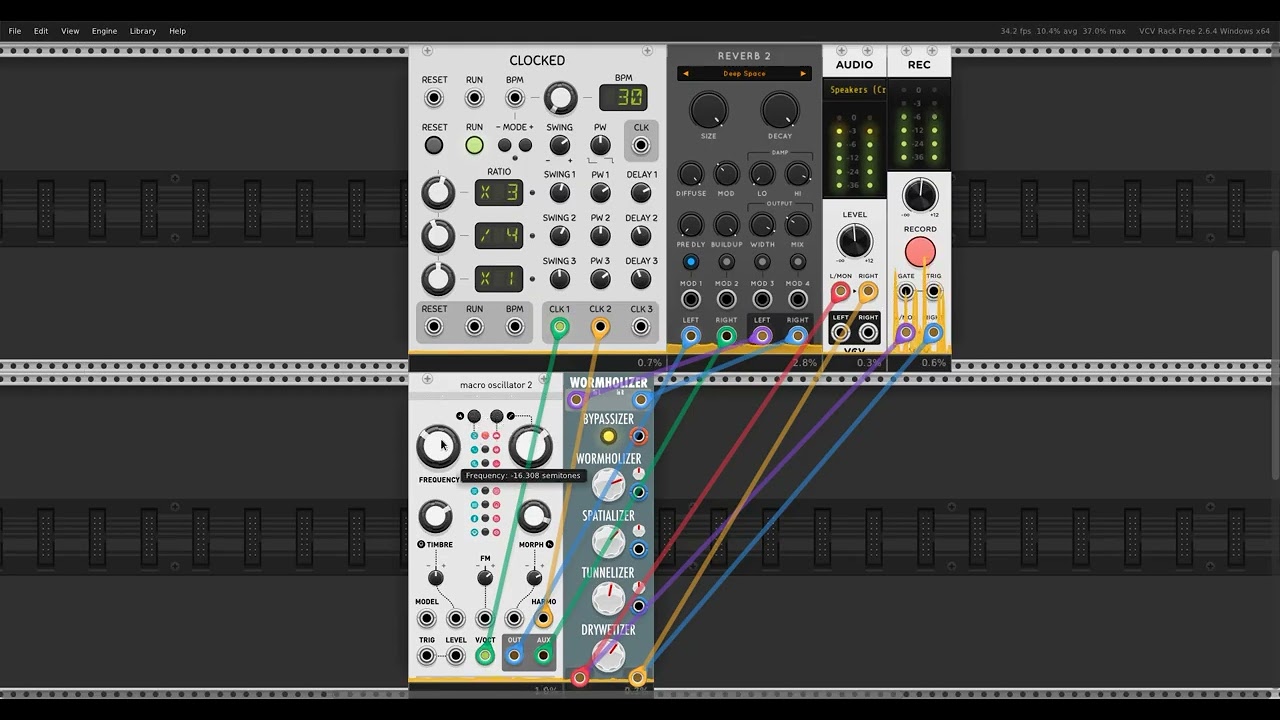This screenshot has width=1280, height=720.
Task: Click the DECAY knob on Reverb 2
Action: click(x=780, y=110)
